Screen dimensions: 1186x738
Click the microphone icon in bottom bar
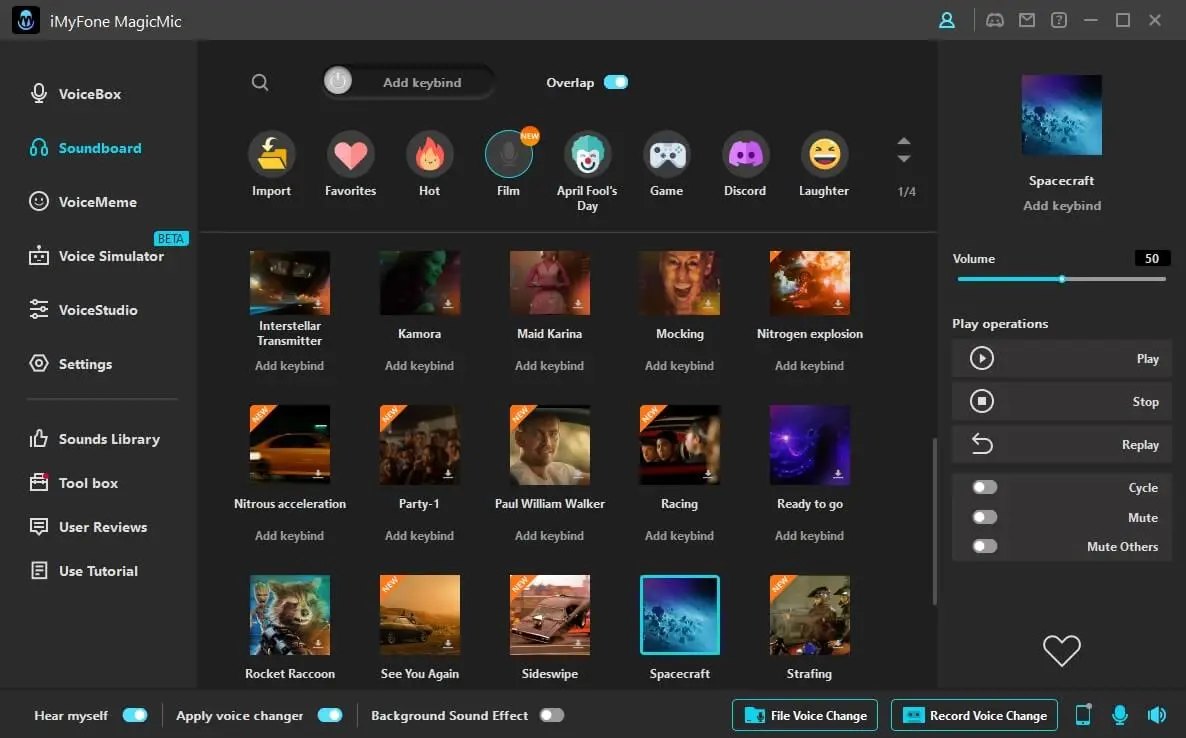[1120, 715]
